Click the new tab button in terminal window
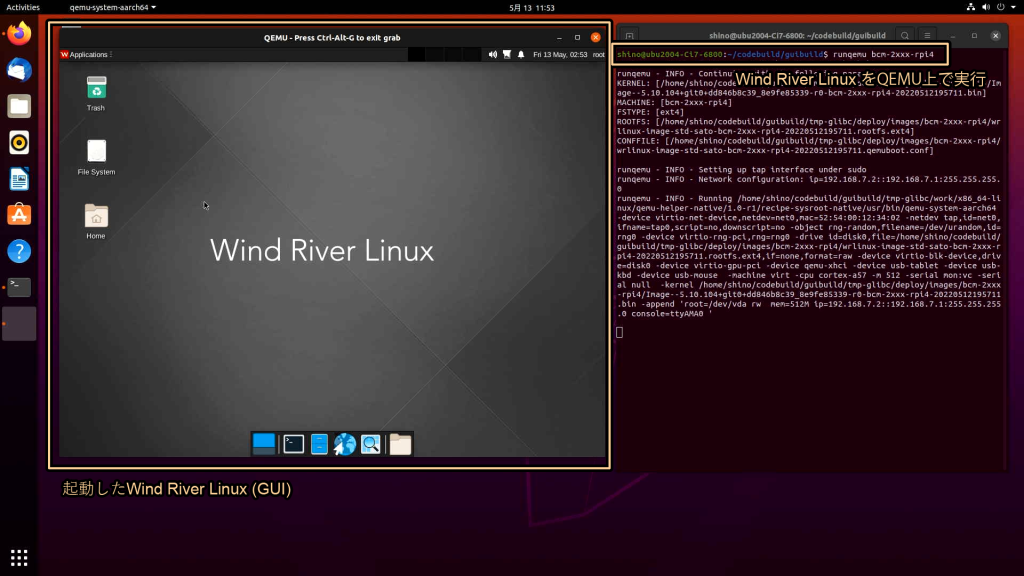This screenshot has width=1024, height=576. click(630, 35)
